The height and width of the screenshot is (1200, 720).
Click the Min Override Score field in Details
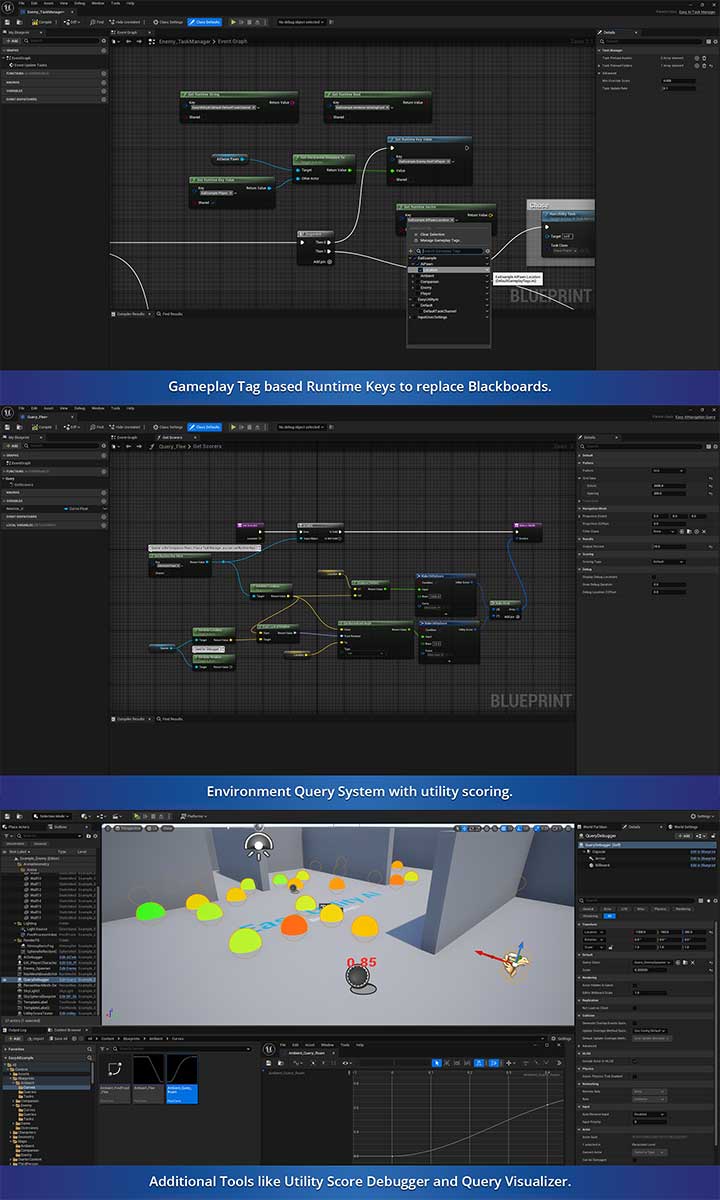[680, 80]
